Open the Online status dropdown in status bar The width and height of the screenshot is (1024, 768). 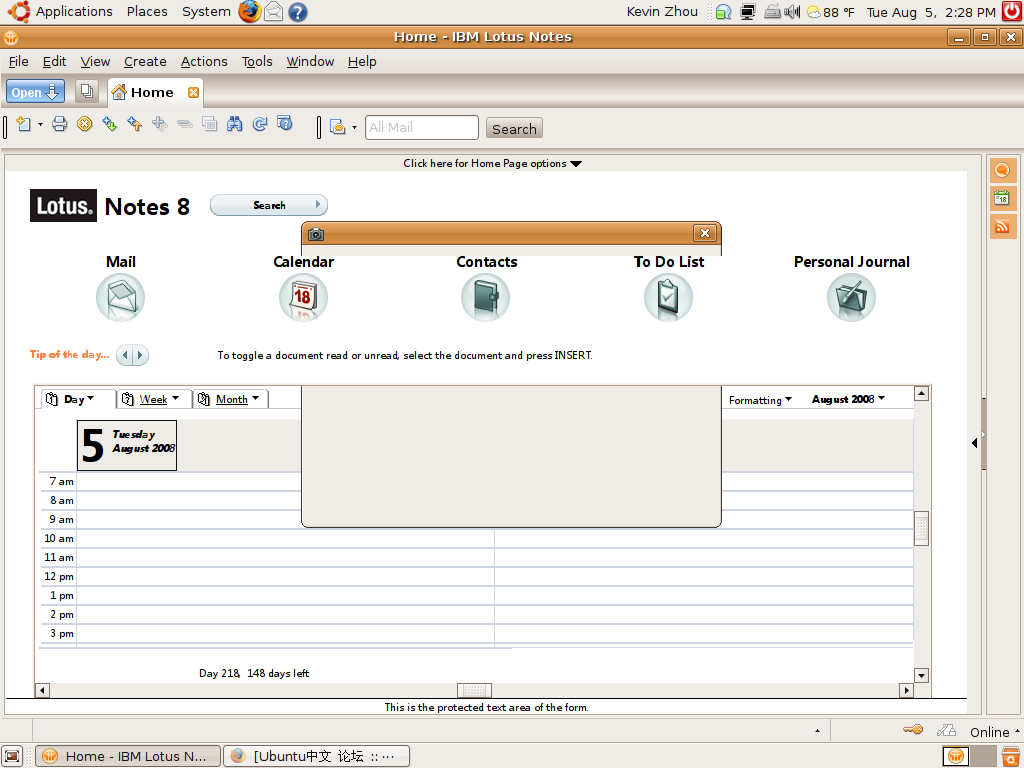click(x=995, y=731)
